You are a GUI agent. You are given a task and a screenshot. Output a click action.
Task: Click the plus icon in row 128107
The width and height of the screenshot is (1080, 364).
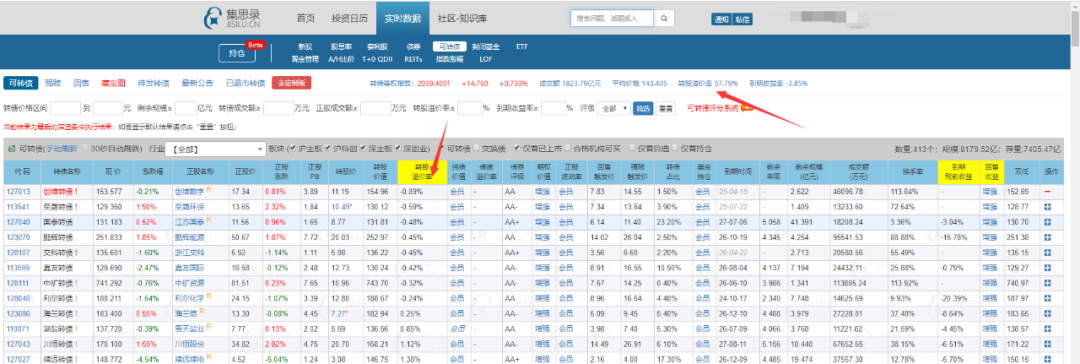1047,252
